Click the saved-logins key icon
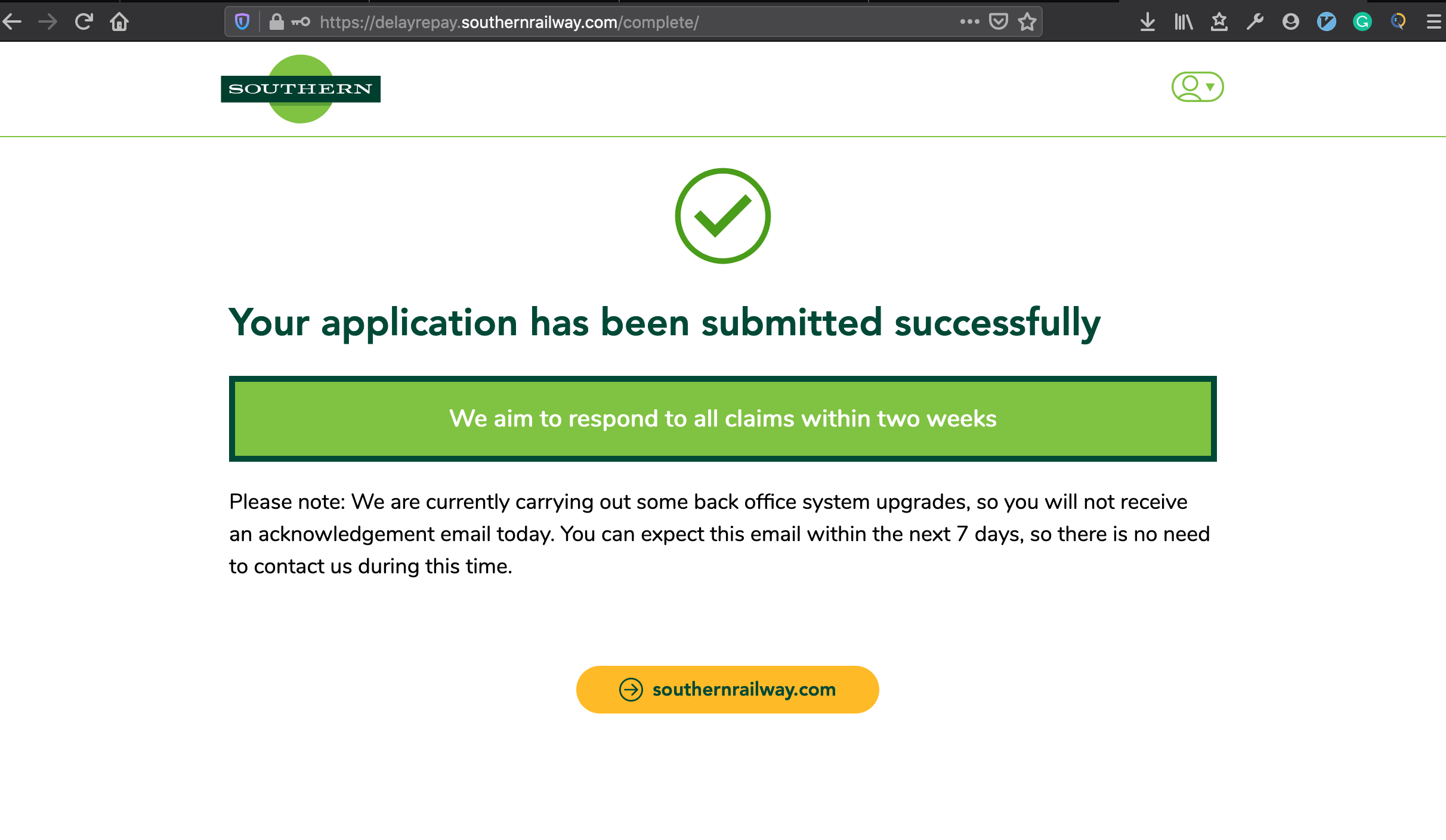 (x=301, y=22)
